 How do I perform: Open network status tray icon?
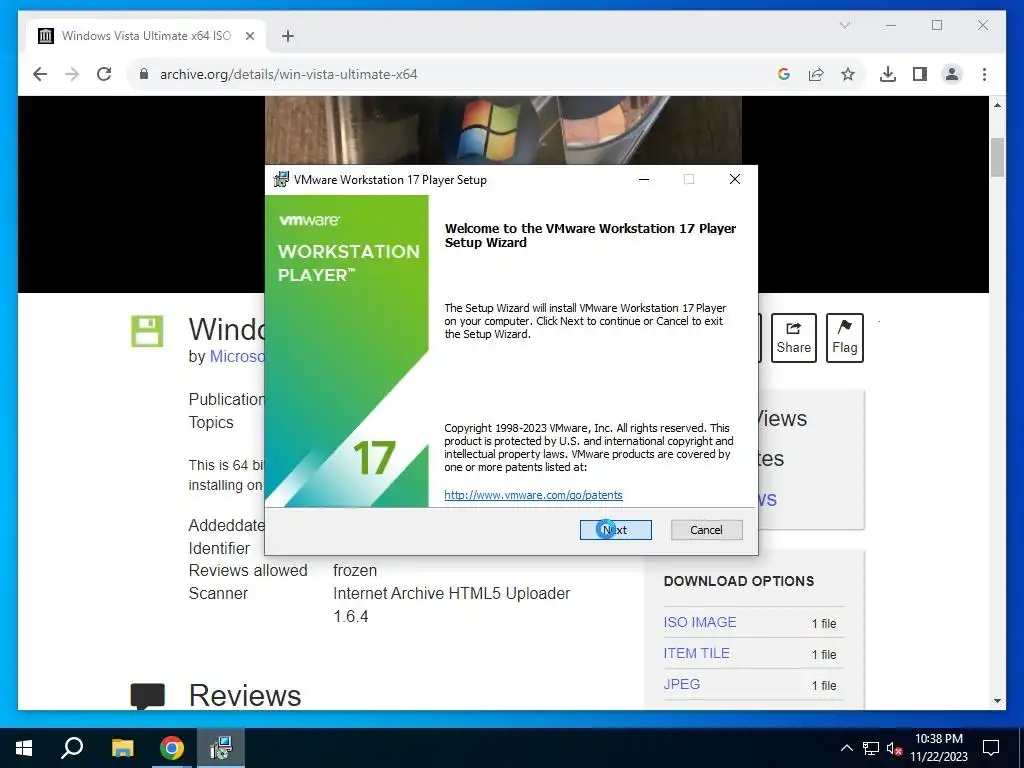pyautogui.click(x=871, y=748)
